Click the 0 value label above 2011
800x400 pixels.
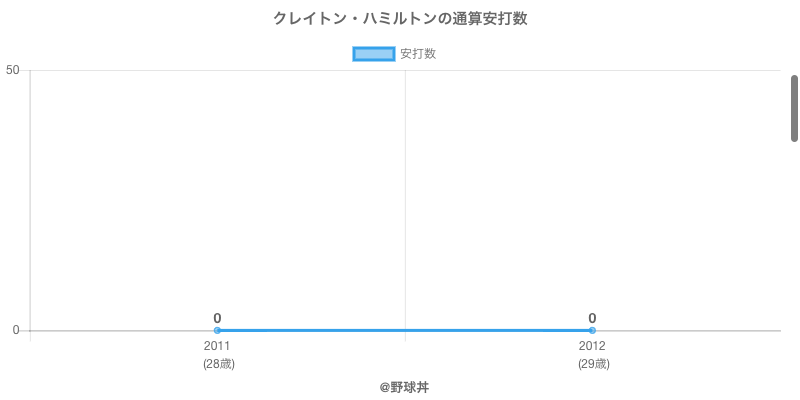click(217, 318)
